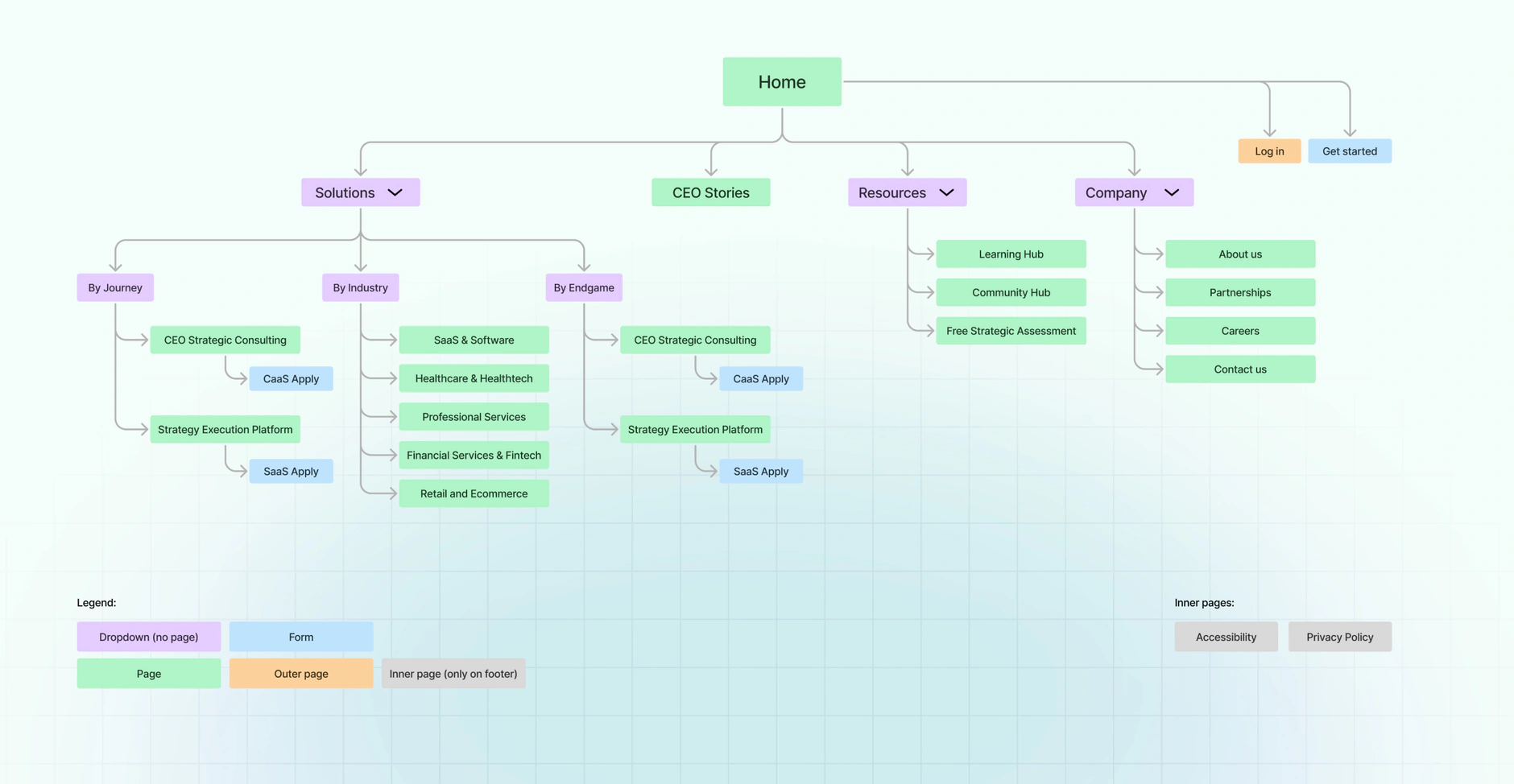1514x784 pixels.
Task: Open the Contact us page box
Action: coord(1240,369)
